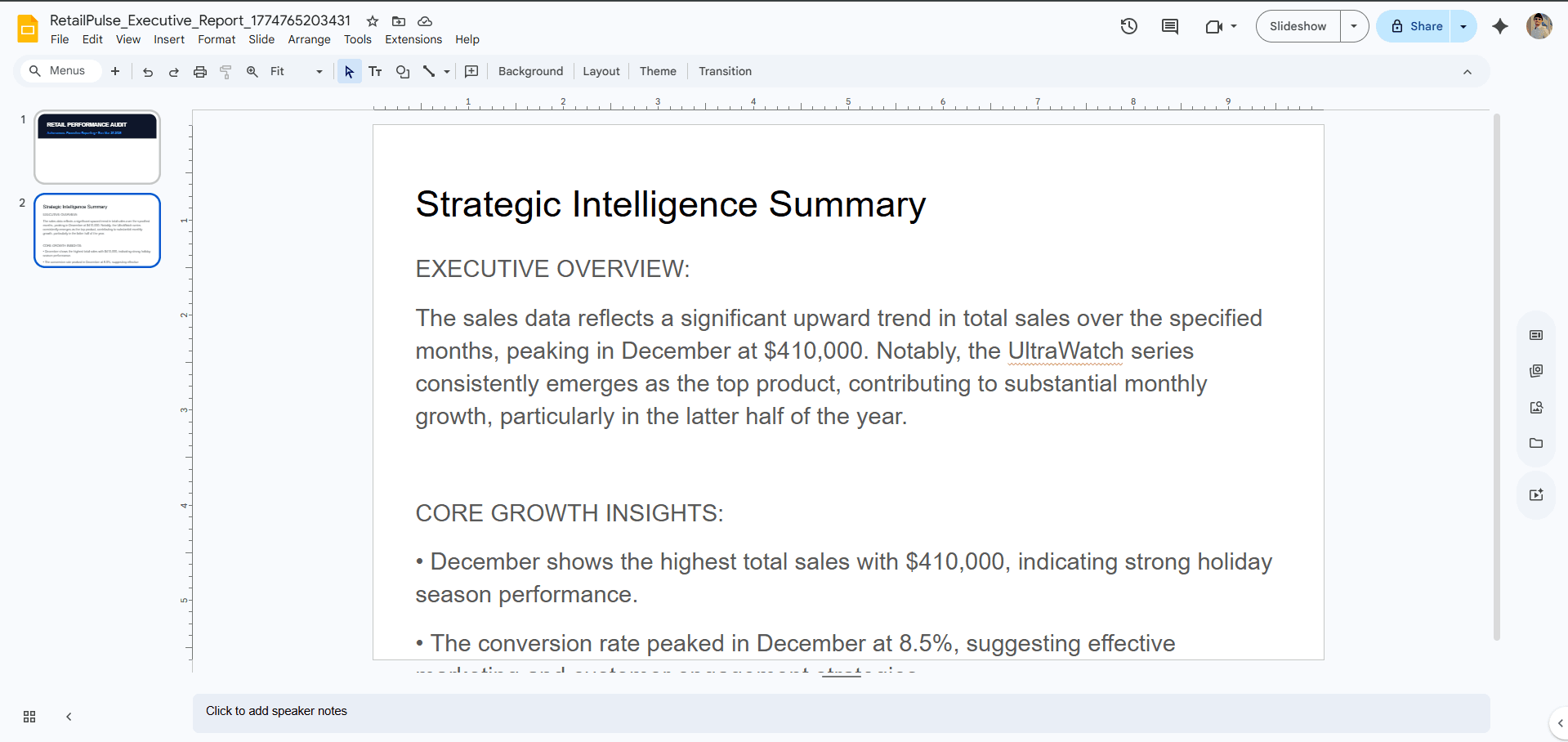This screenshot has width=1568, height=742.
Task: Add a comment from the toolbar
Action: (471, 71)
